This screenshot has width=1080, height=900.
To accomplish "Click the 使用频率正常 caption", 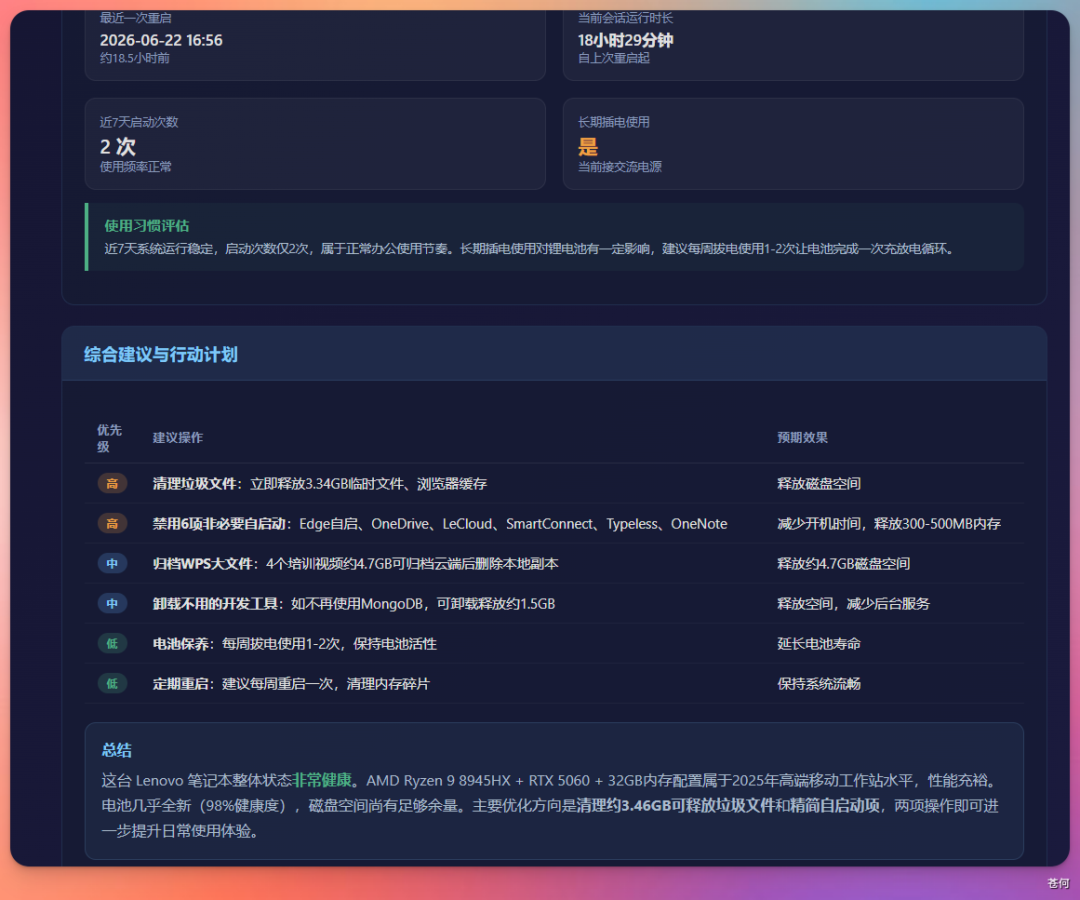I will click(135, 167).
